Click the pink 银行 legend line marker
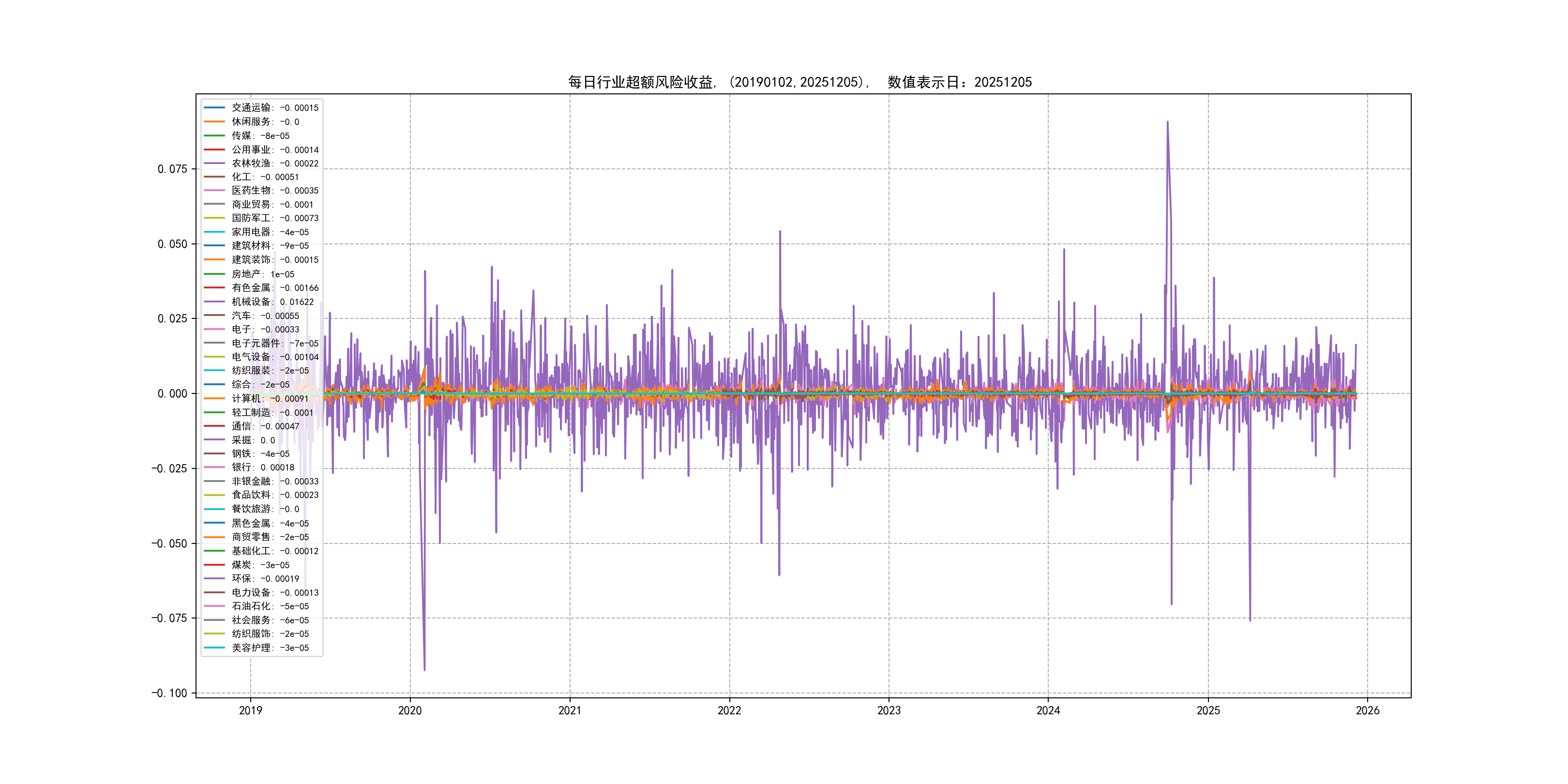Image resolution: width=1568 pixels, height=784 pixels. pos(214,467)
